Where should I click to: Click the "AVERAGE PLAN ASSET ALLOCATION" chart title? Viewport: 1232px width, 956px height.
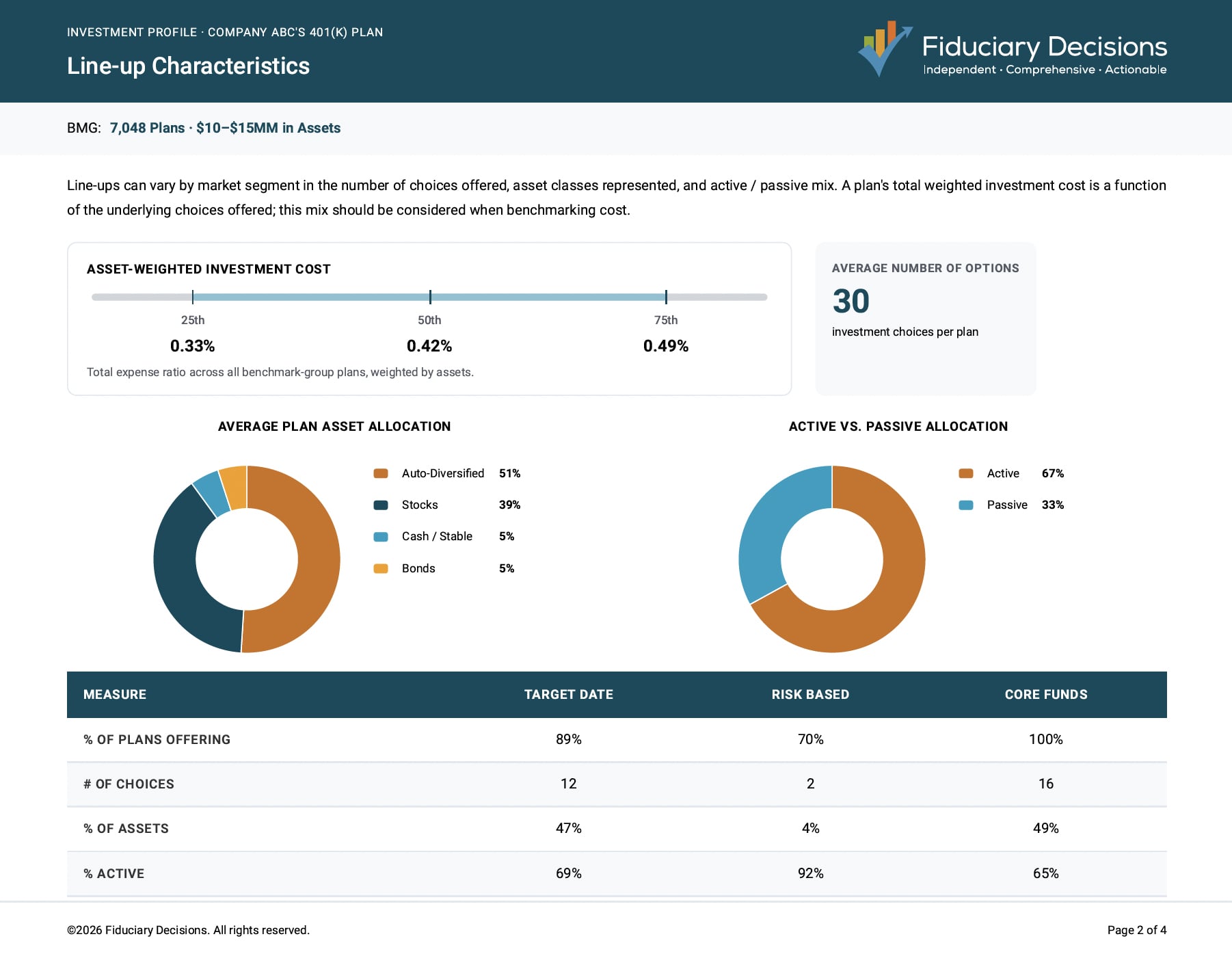point(334,427)
